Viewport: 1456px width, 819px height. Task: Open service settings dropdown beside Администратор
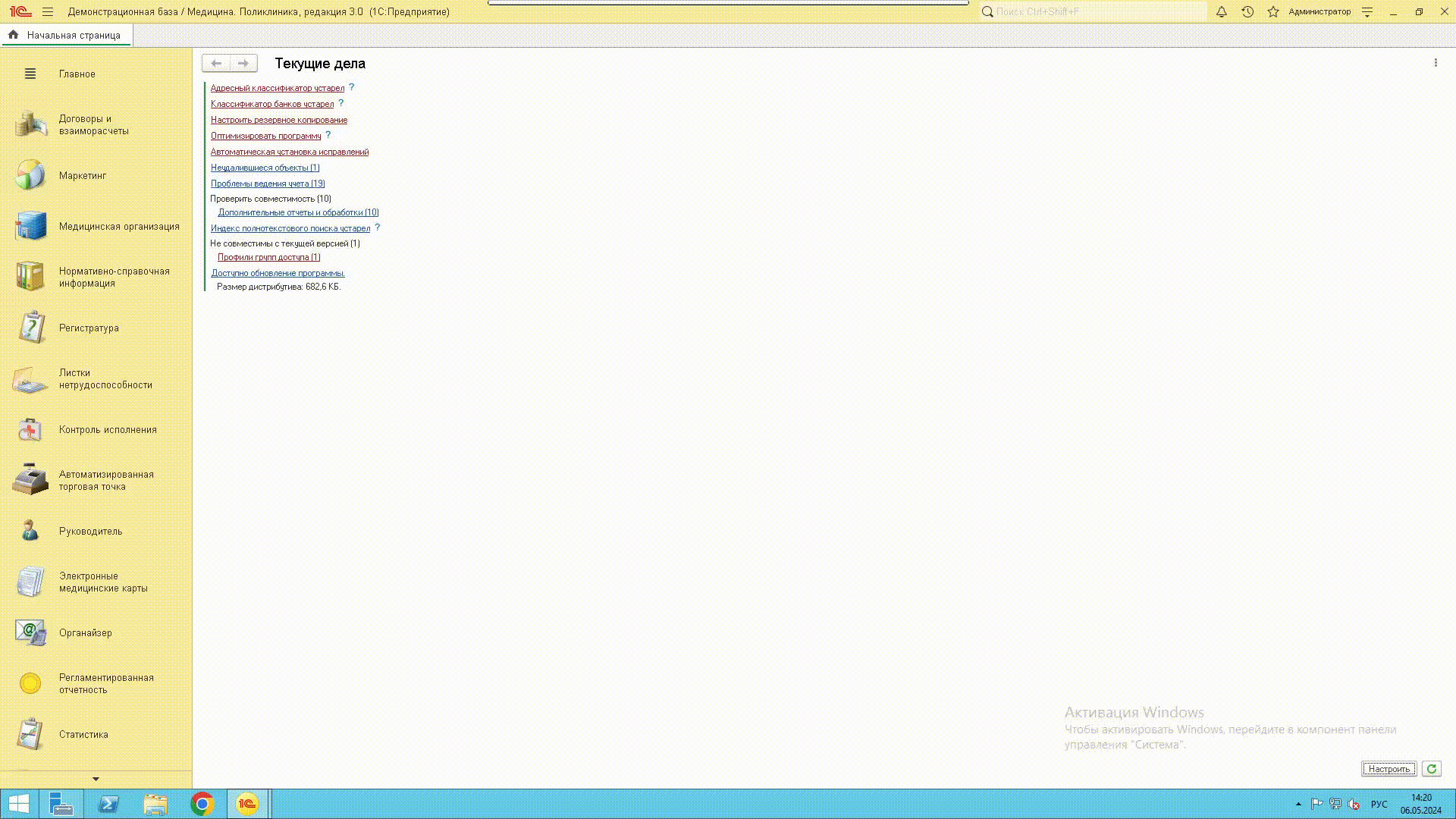point(1367,12)
